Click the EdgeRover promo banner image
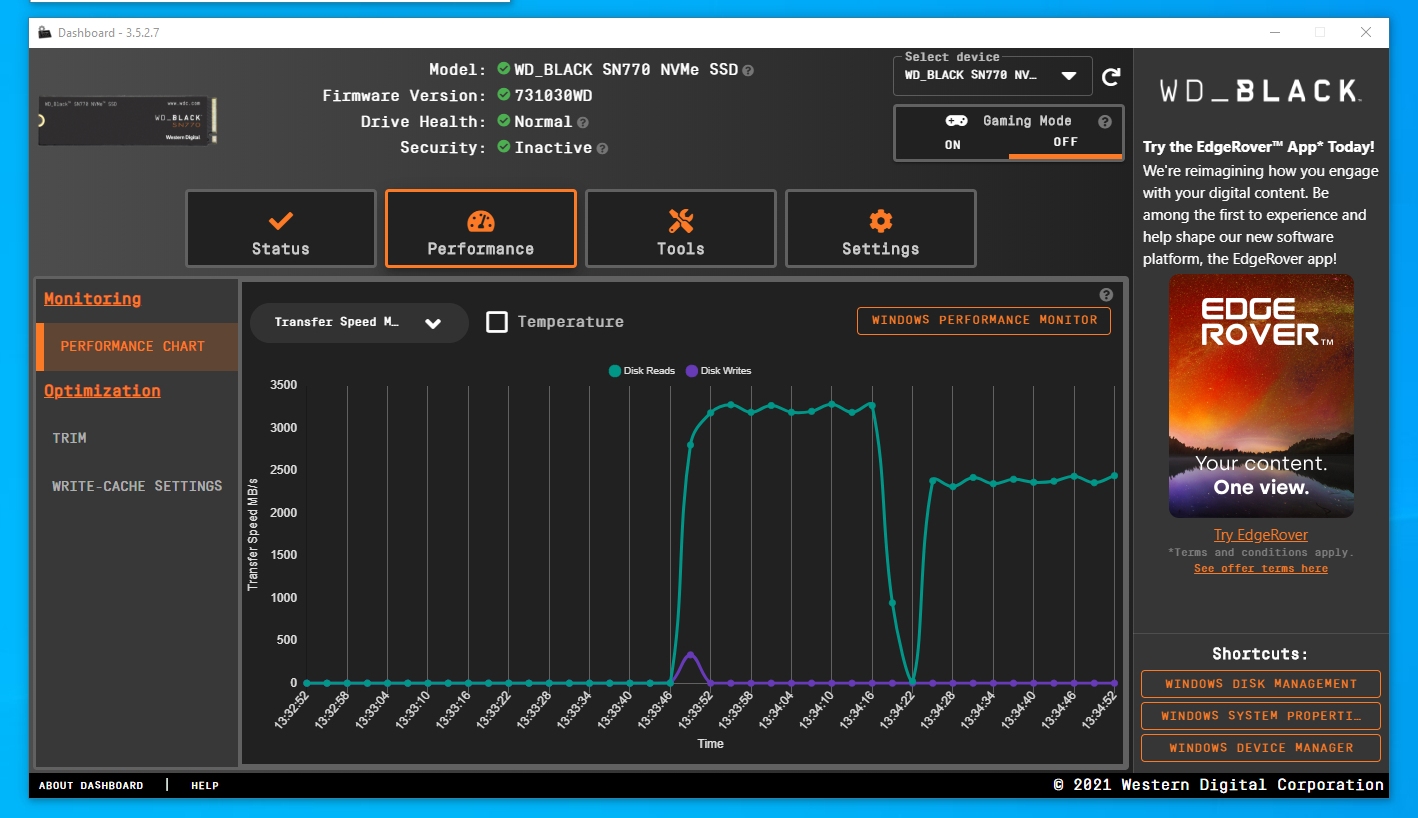The image size is (1418, 818). tap(1261, 396)
